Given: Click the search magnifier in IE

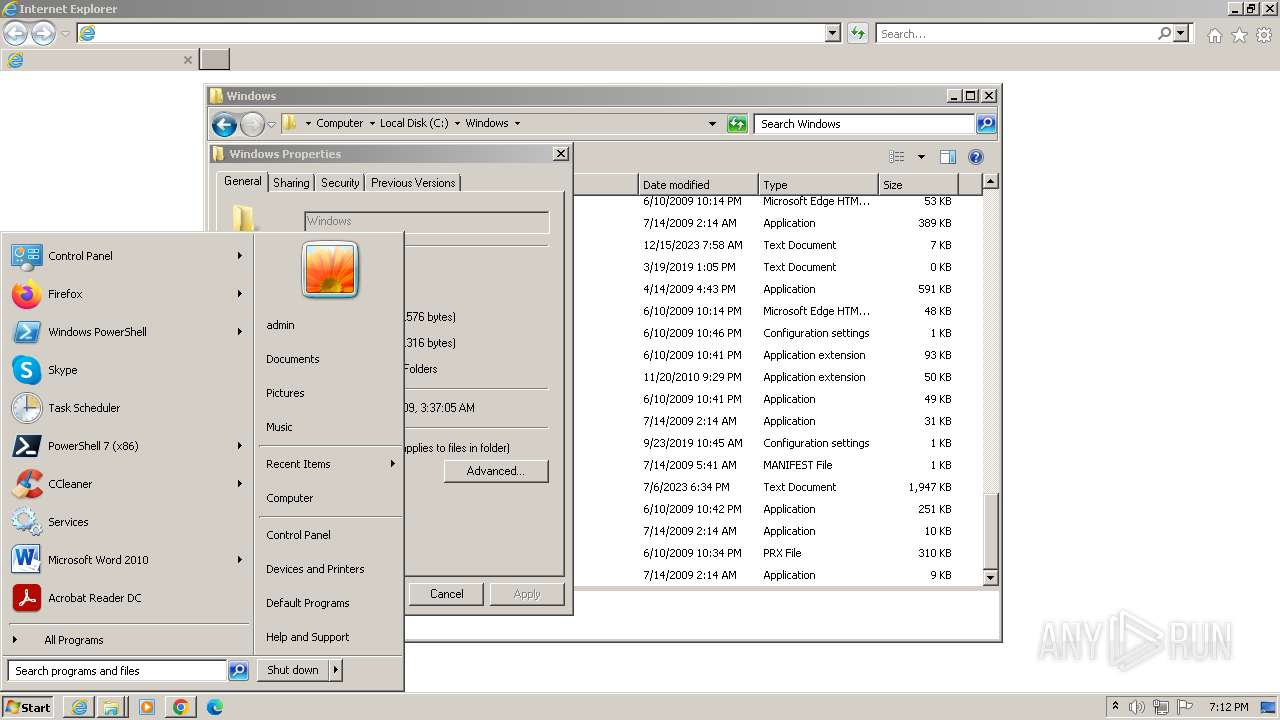Looking at the screenshot, I should [1164, 33].
